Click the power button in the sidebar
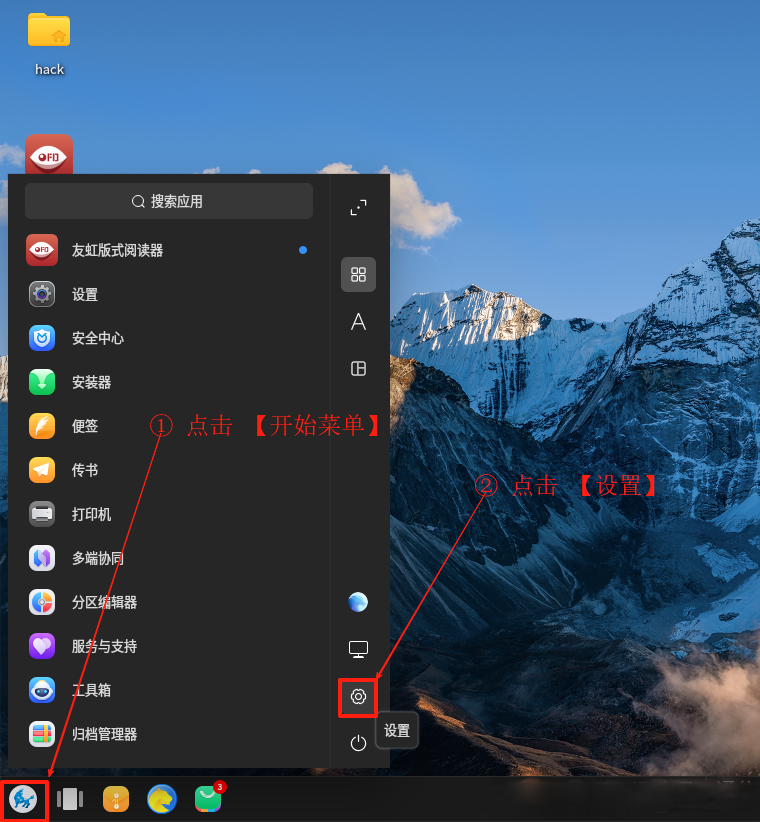 pos(358,742)
